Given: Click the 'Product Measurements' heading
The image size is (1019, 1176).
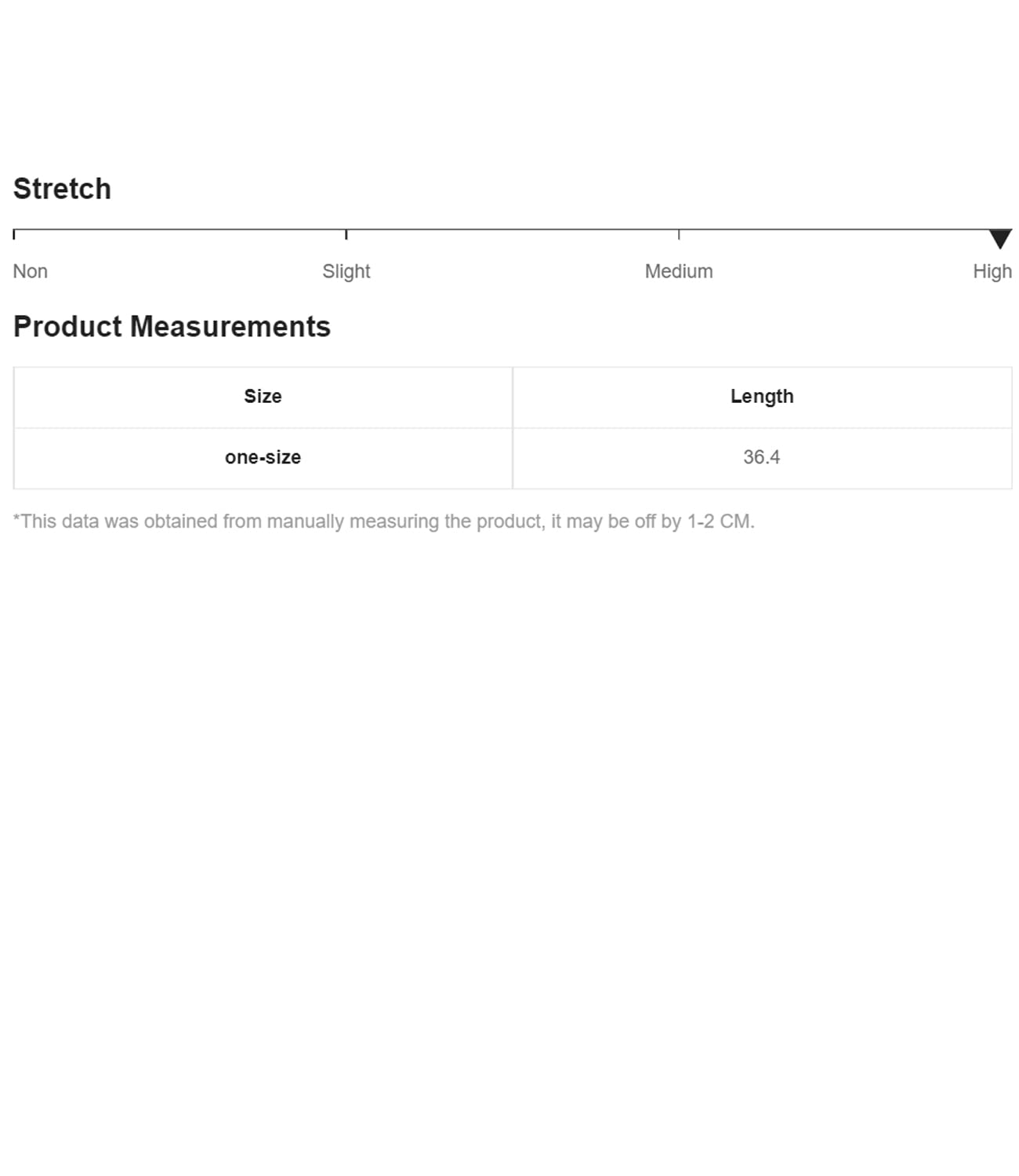Looking at the screenshot, I should [172, 327].
